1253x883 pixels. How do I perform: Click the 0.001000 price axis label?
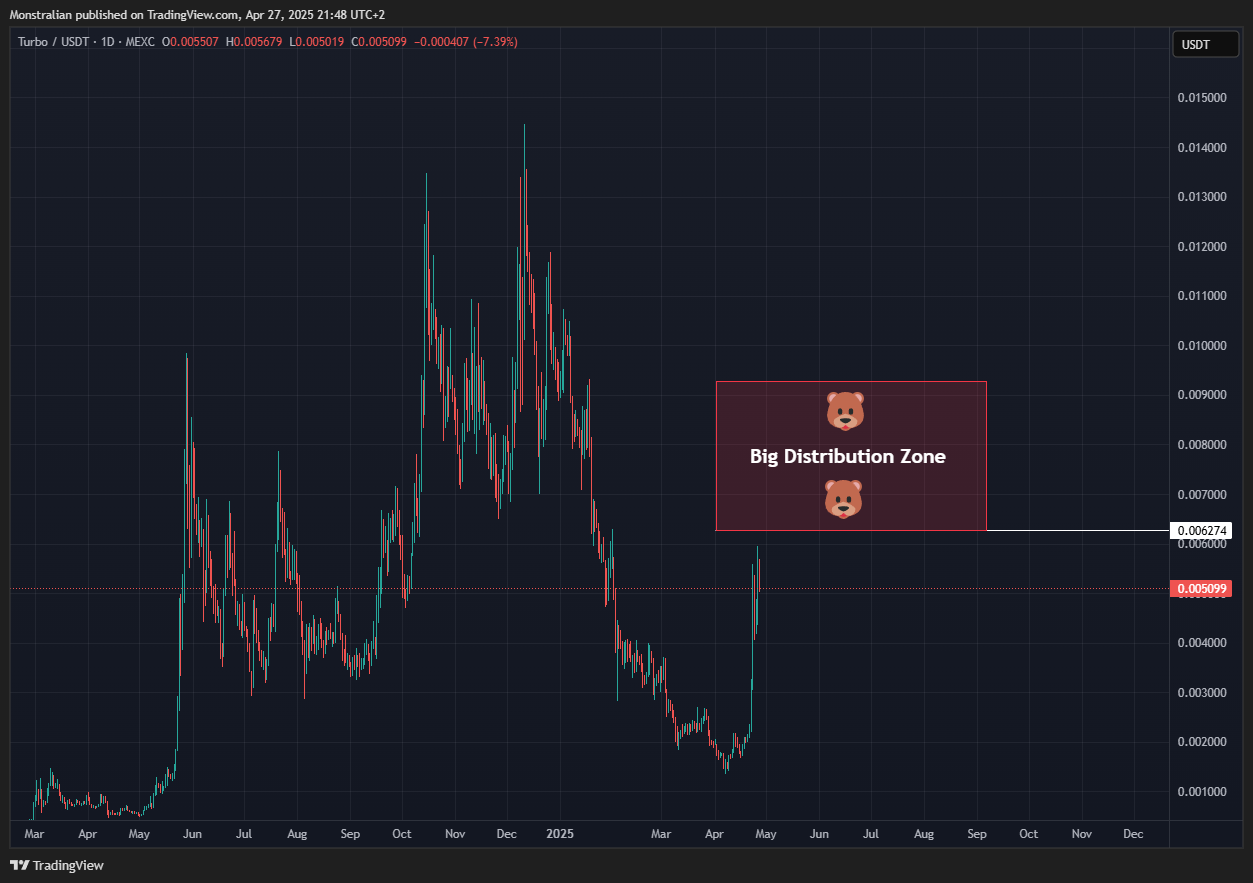coord(1200,792)
